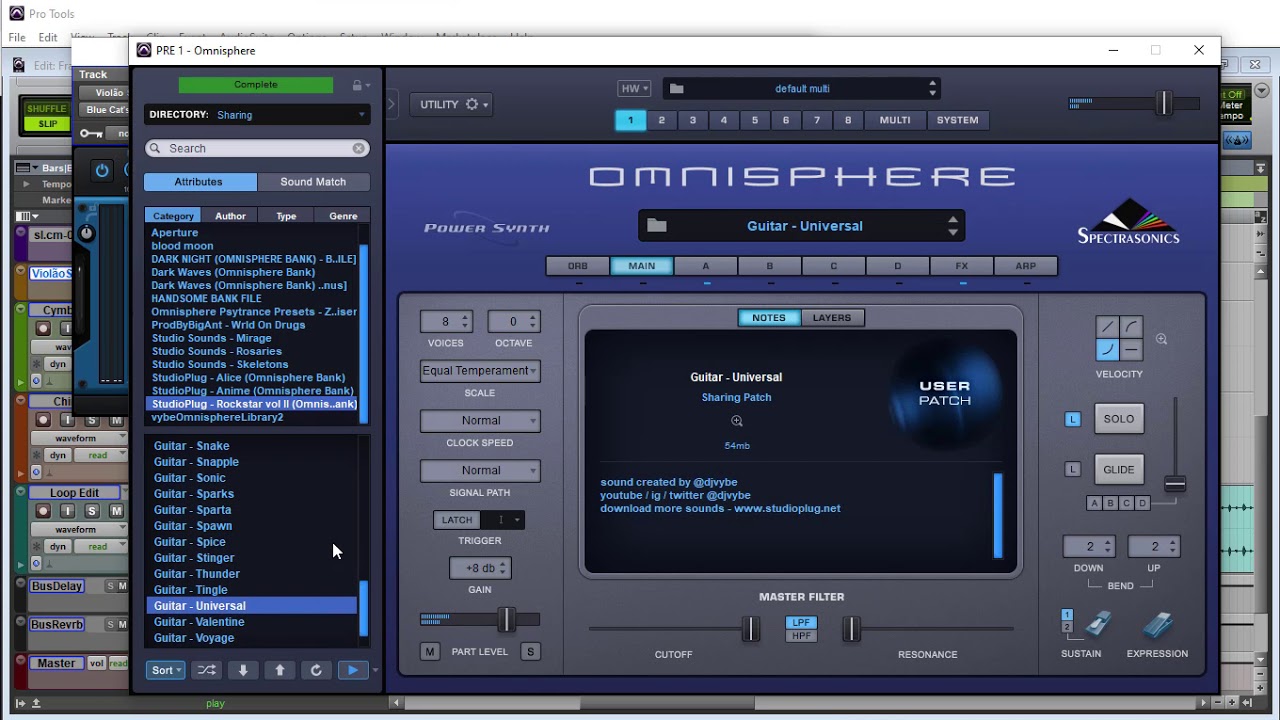The image size is (1280, 720).
Task: Refresh the patch browser list
Action: click(316, 670)
